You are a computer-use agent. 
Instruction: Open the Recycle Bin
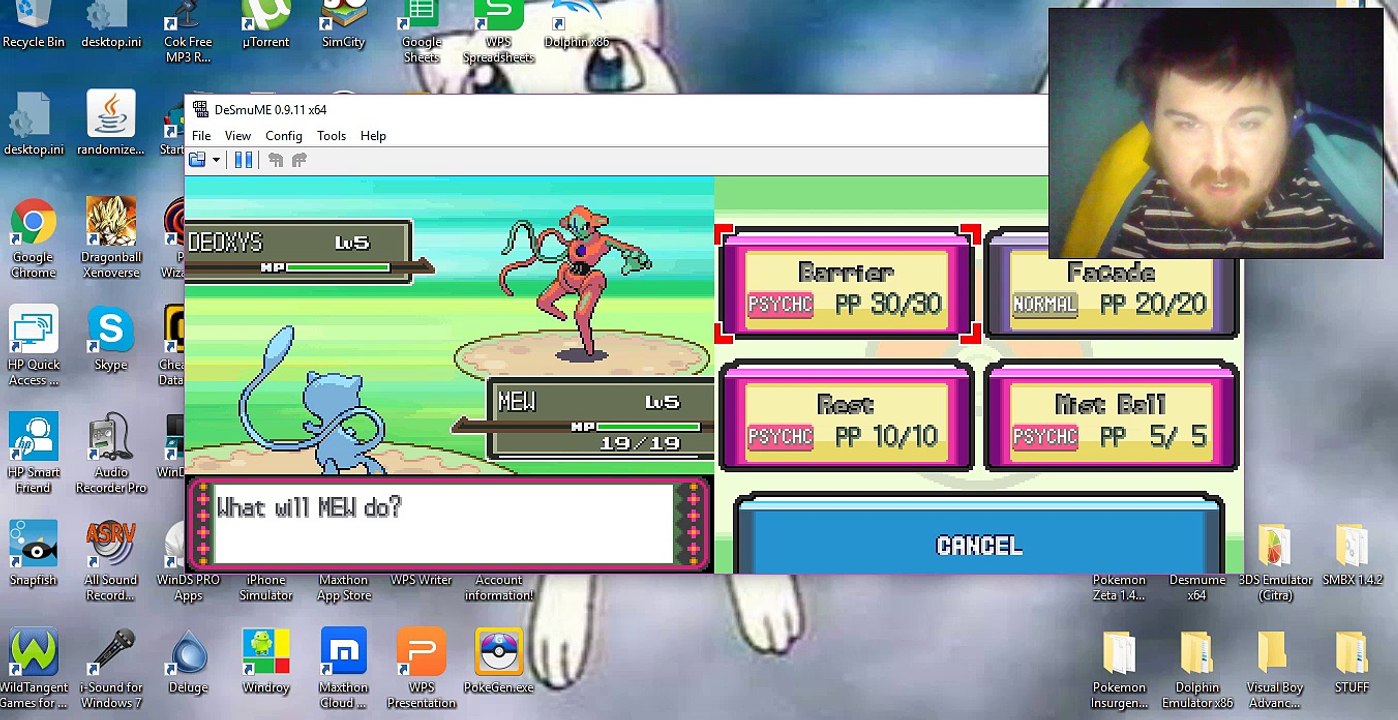(33, 25)
